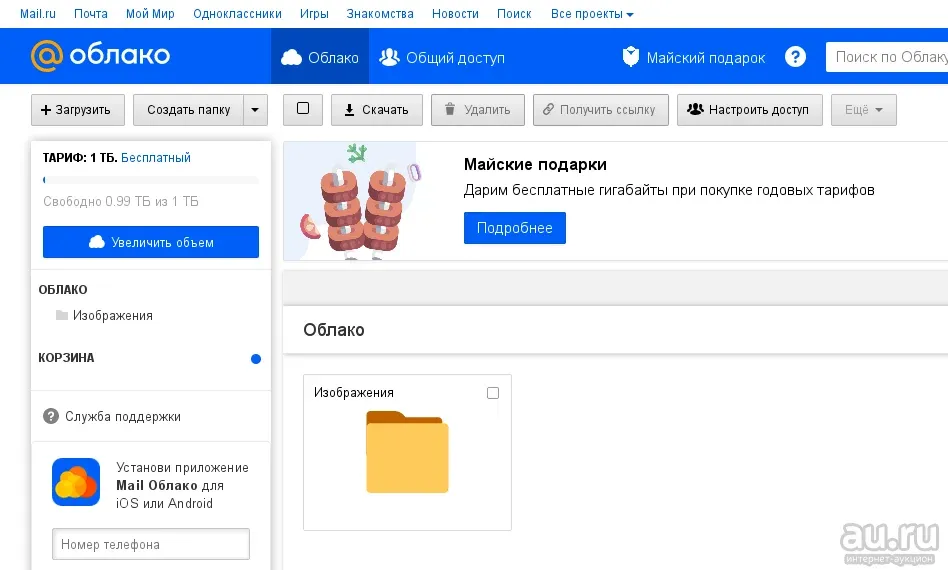Open Новости in the top navigation
This screenshot has height=570, width=948.
[x=455, y=14]
